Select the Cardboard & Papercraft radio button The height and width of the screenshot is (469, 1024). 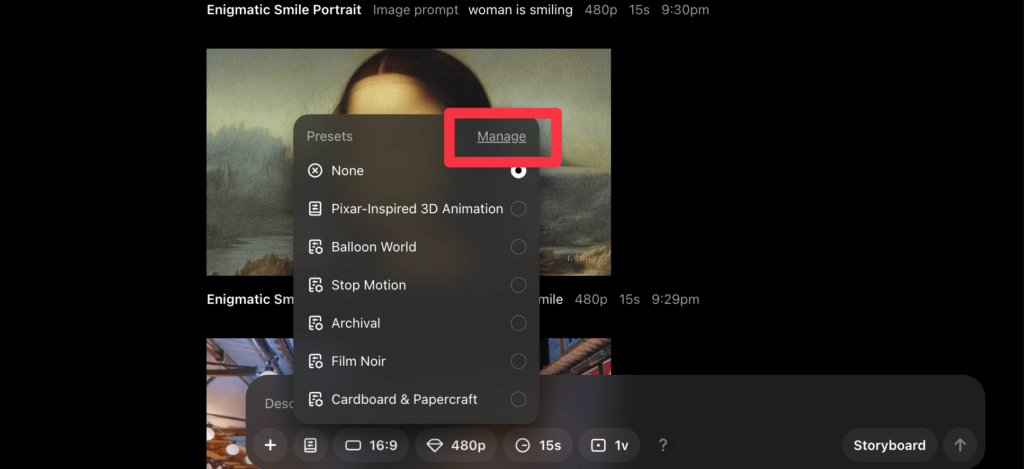pyautogui.click(x=518, y=399)
